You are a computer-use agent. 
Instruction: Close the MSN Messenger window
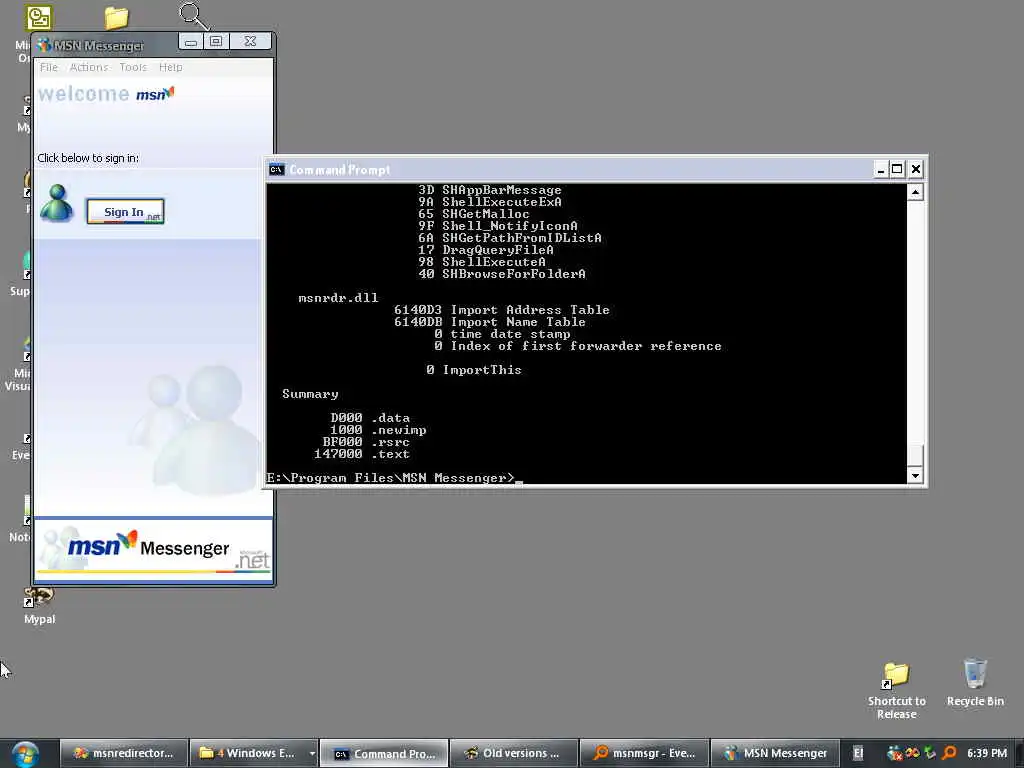(x=250, y=42)
